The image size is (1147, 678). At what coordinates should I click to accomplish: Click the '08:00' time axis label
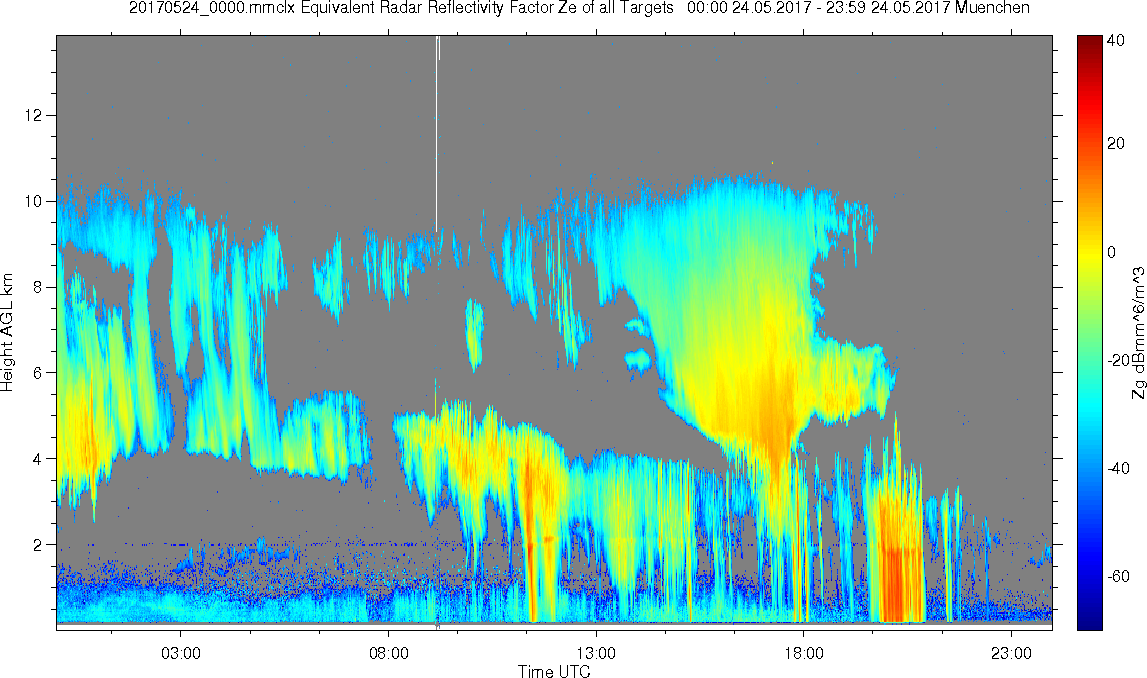click(388, 652)
